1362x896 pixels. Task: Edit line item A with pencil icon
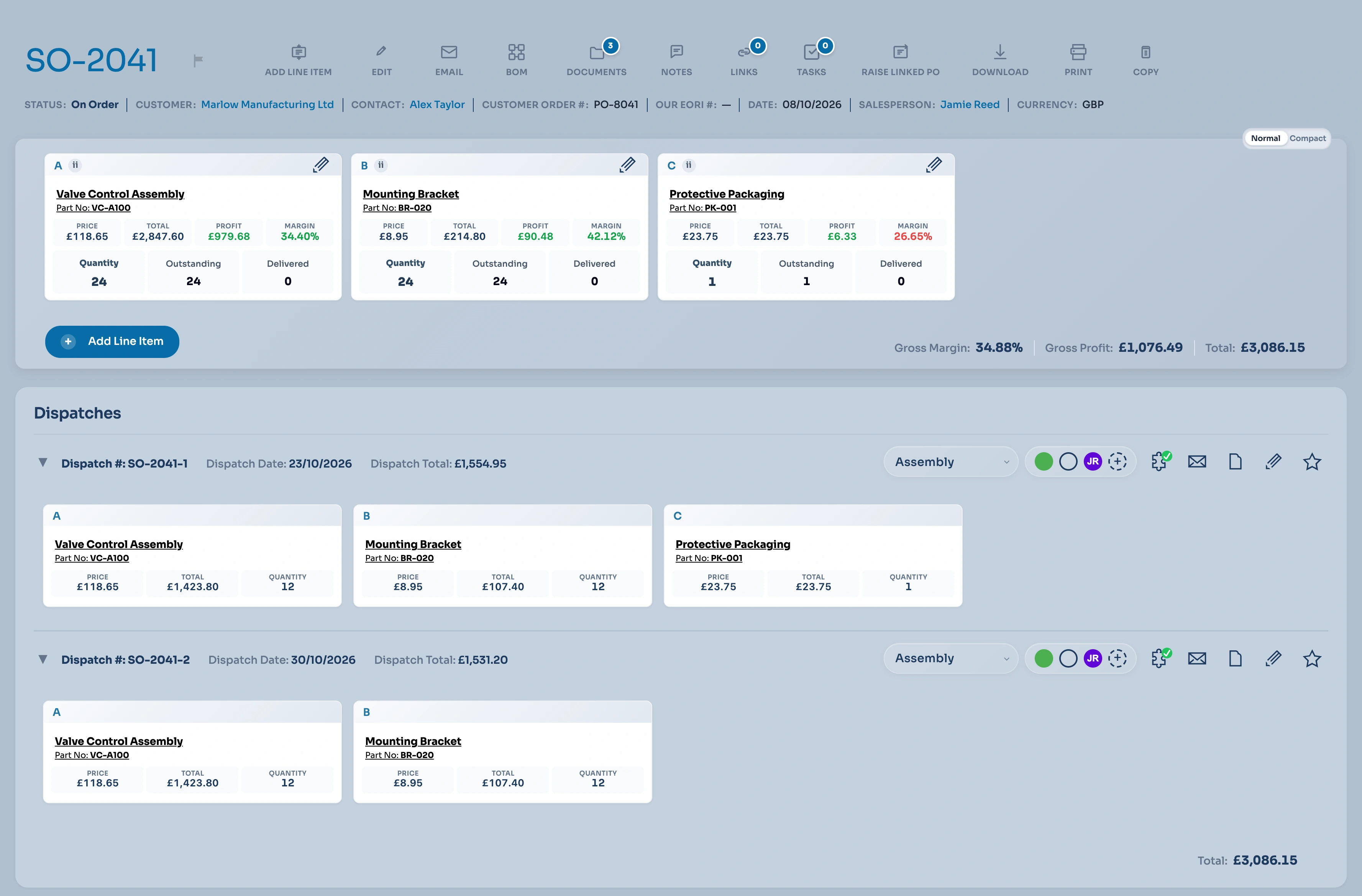(321, 165)
